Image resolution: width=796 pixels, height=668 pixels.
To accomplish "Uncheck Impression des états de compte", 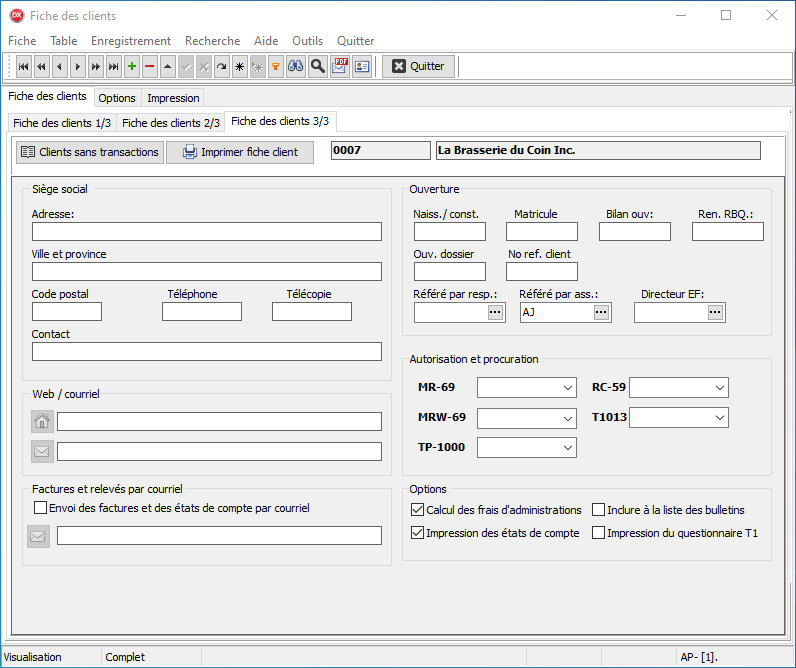I will pos(417,533).
